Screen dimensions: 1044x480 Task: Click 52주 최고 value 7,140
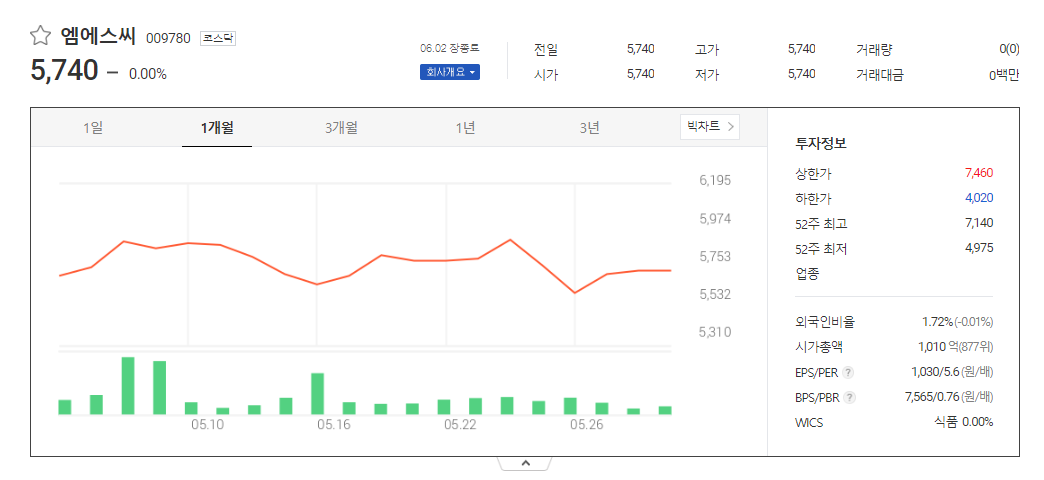tap(979, 222)
